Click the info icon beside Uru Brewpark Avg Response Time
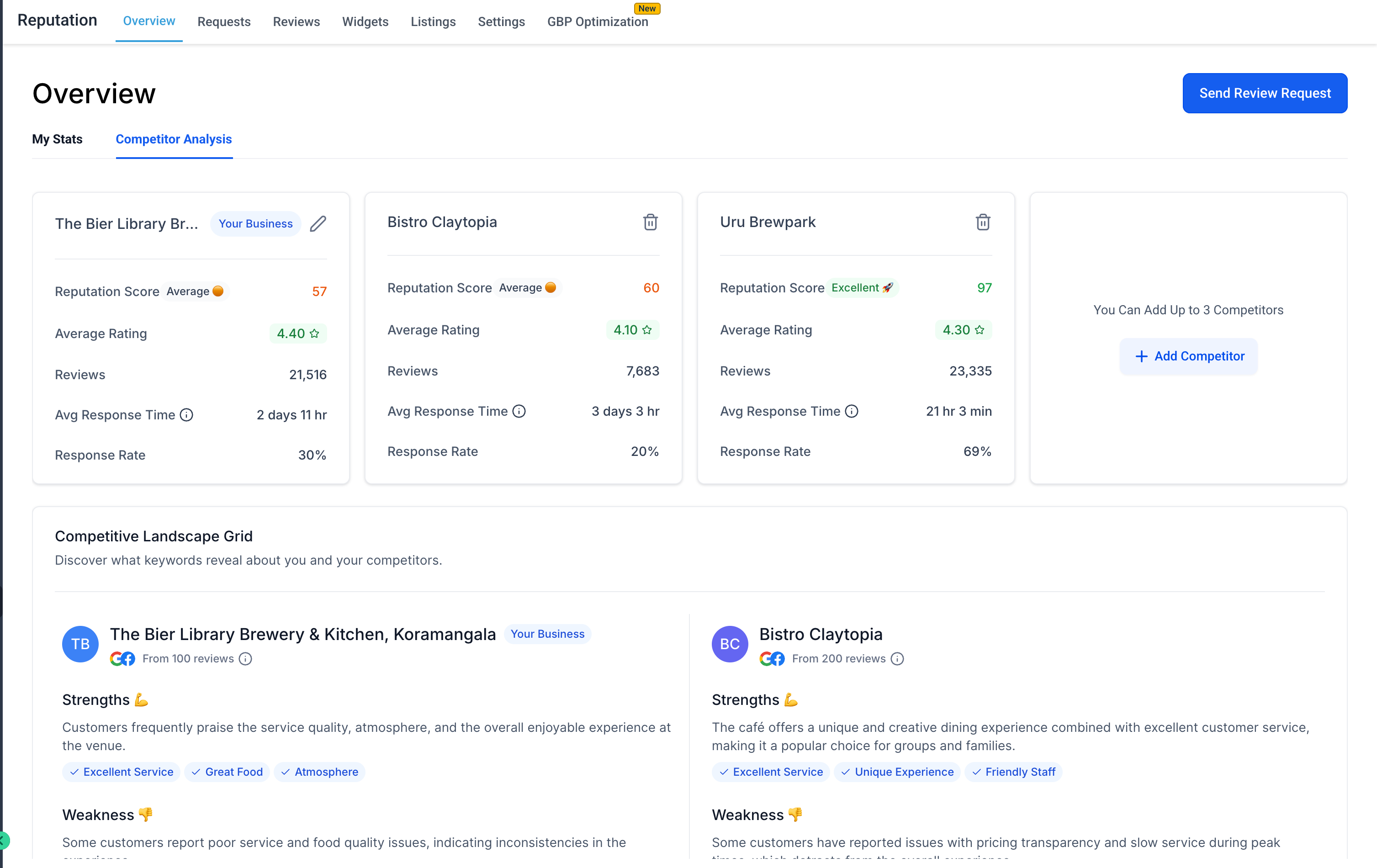This screenshot has width=1377, height=868. click(x=852, y=411)
